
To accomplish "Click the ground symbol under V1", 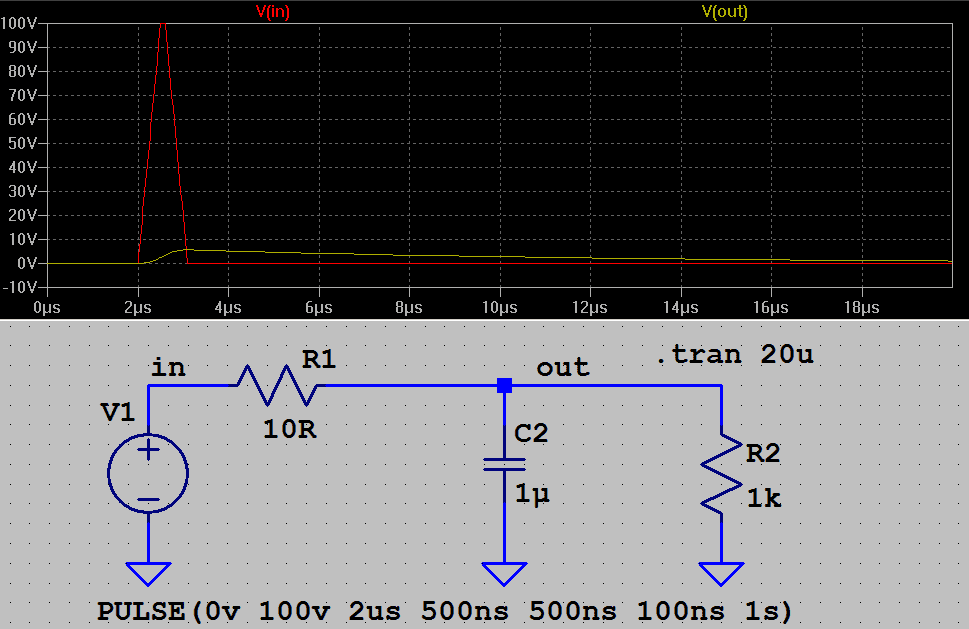I will 148,573.
